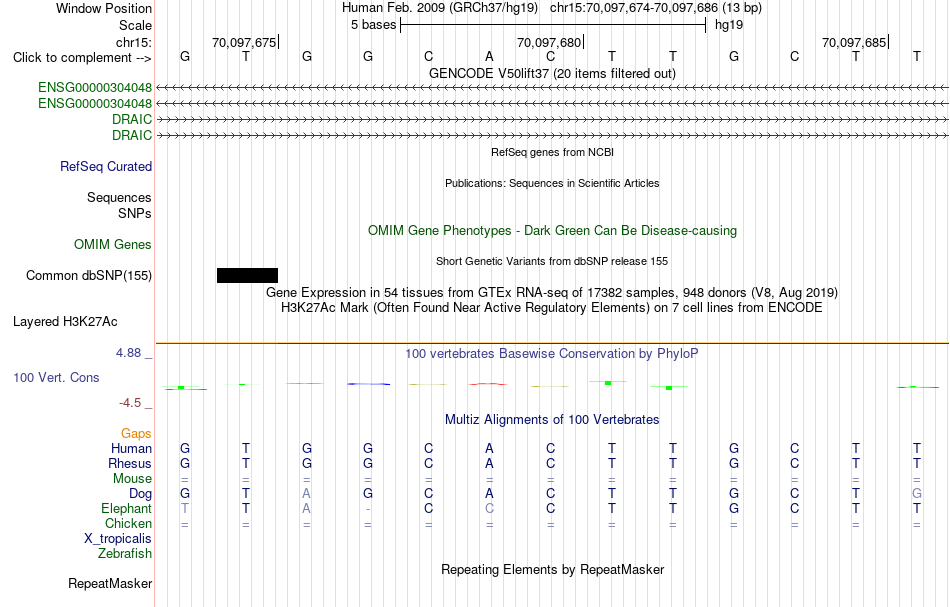Screen dimensions: 950x607
Task: Select the Chicken alignment row label
Action: click(128, 523)
